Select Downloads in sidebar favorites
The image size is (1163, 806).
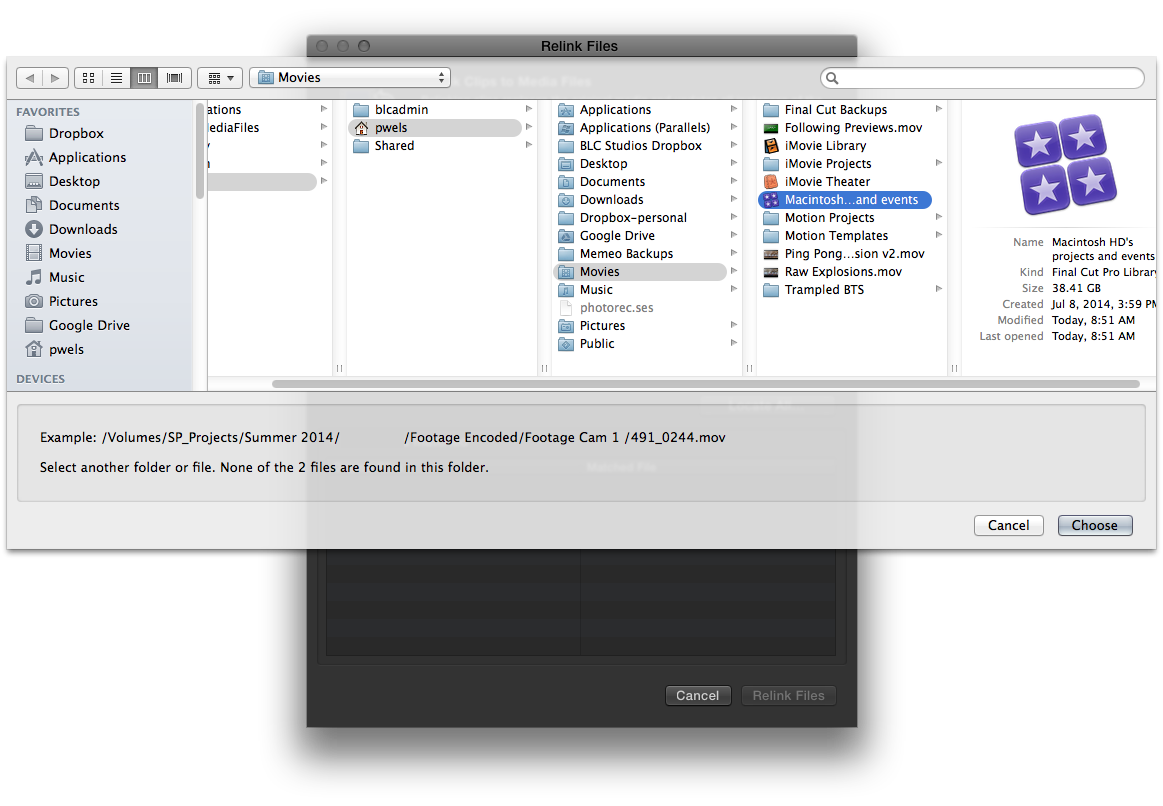click(83, 229)
